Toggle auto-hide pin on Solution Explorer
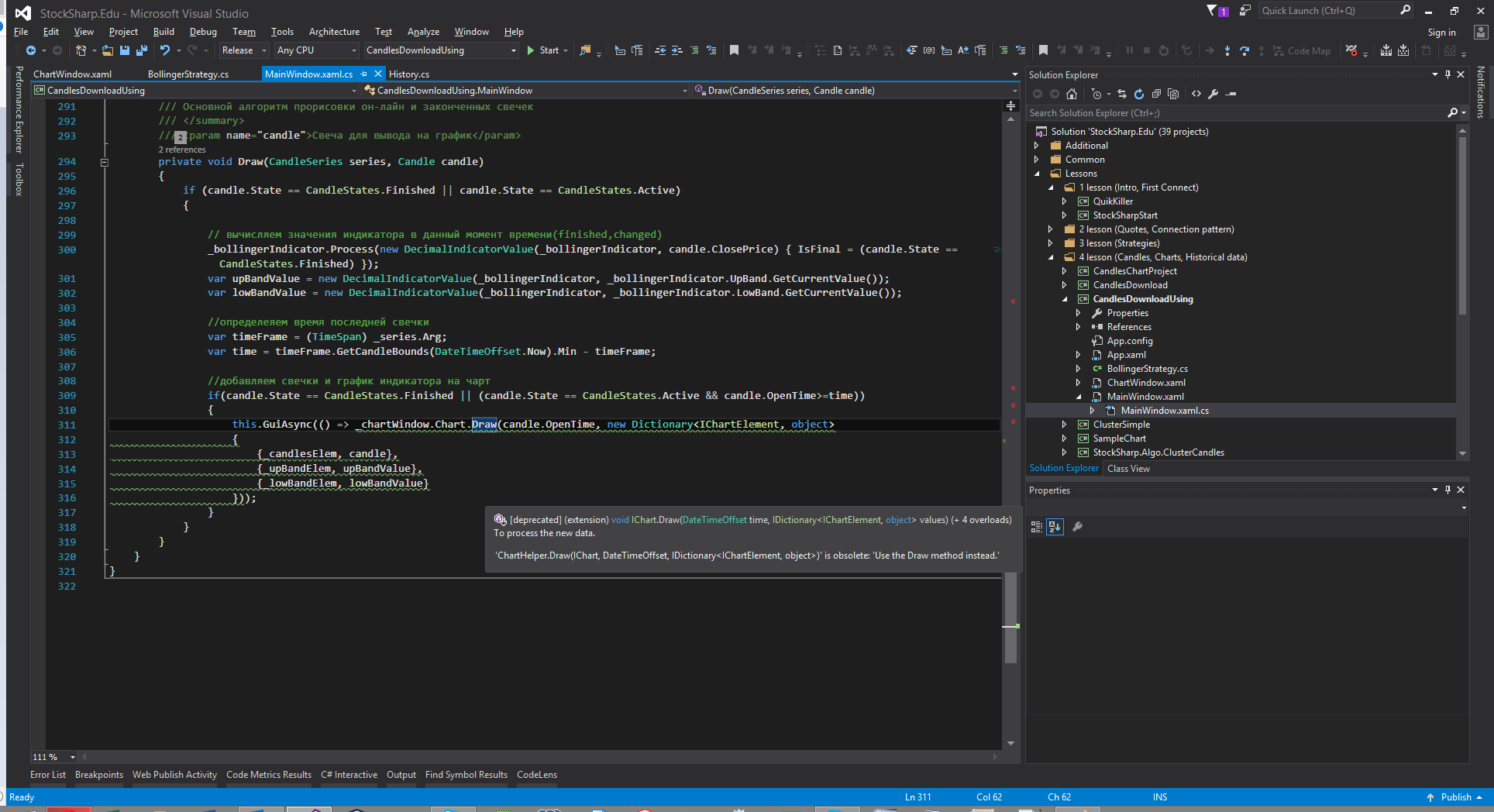The height and width of the screenshot is (812, 1494). point(1448,74)
